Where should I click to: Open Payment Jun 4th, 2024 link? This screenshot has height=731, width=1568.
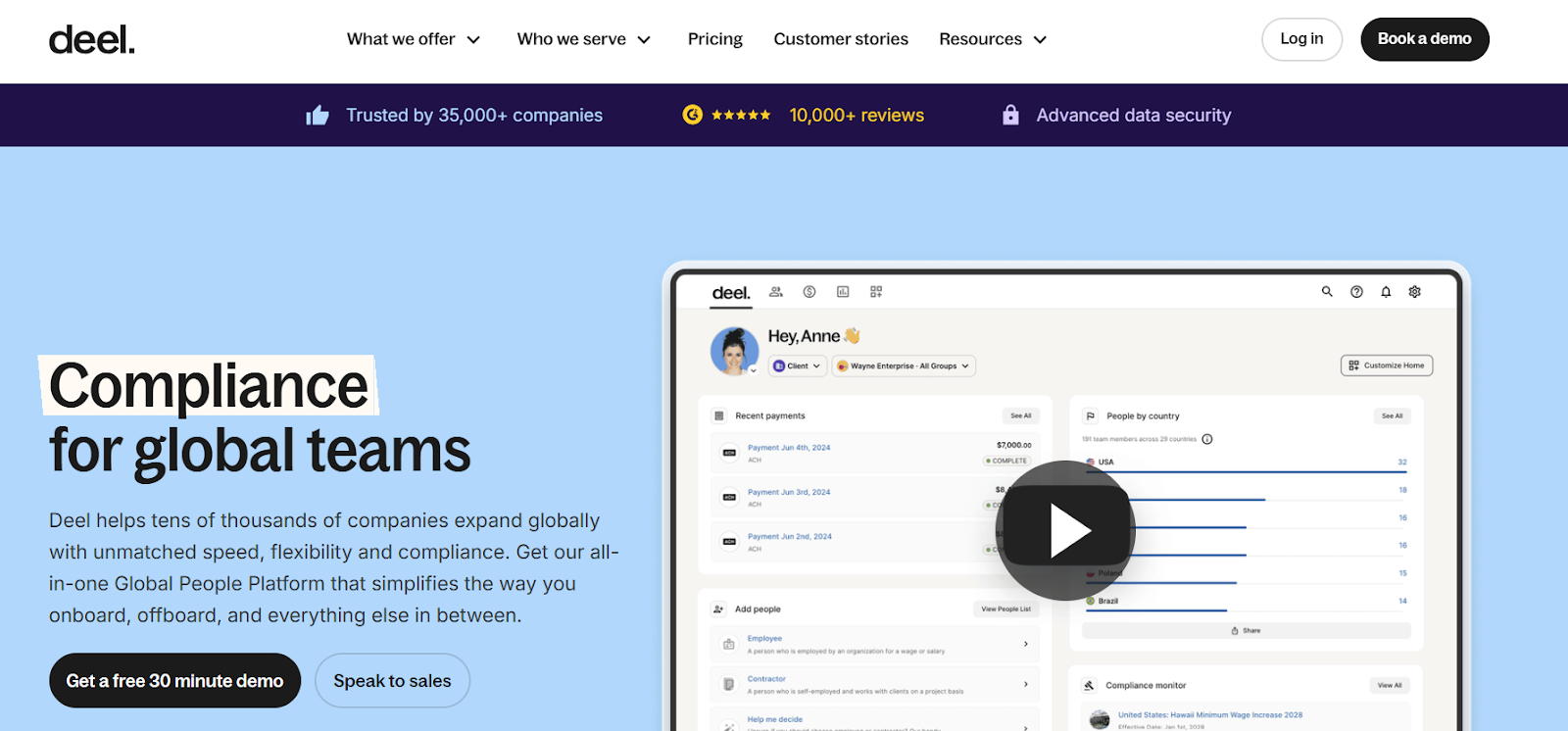[x=789, y=448]
